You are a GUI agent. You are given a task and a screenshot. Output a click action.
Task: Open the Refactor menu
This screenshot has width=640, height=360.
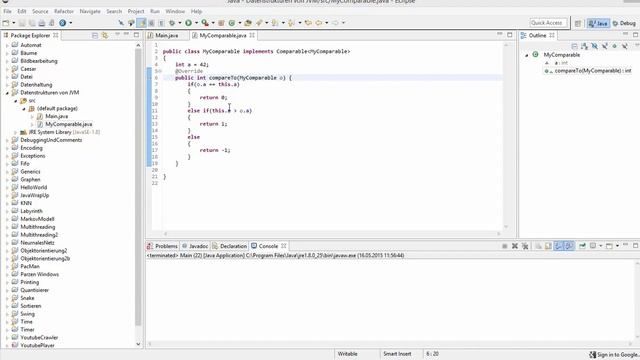64,11
